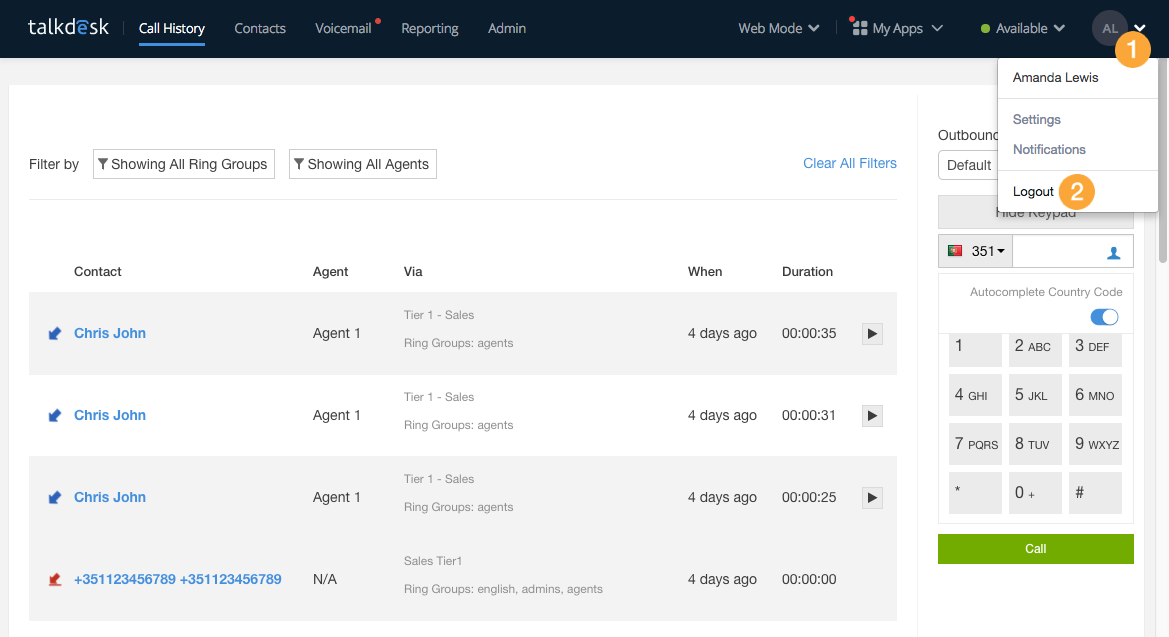Open the Admin tab

point(507,28)
